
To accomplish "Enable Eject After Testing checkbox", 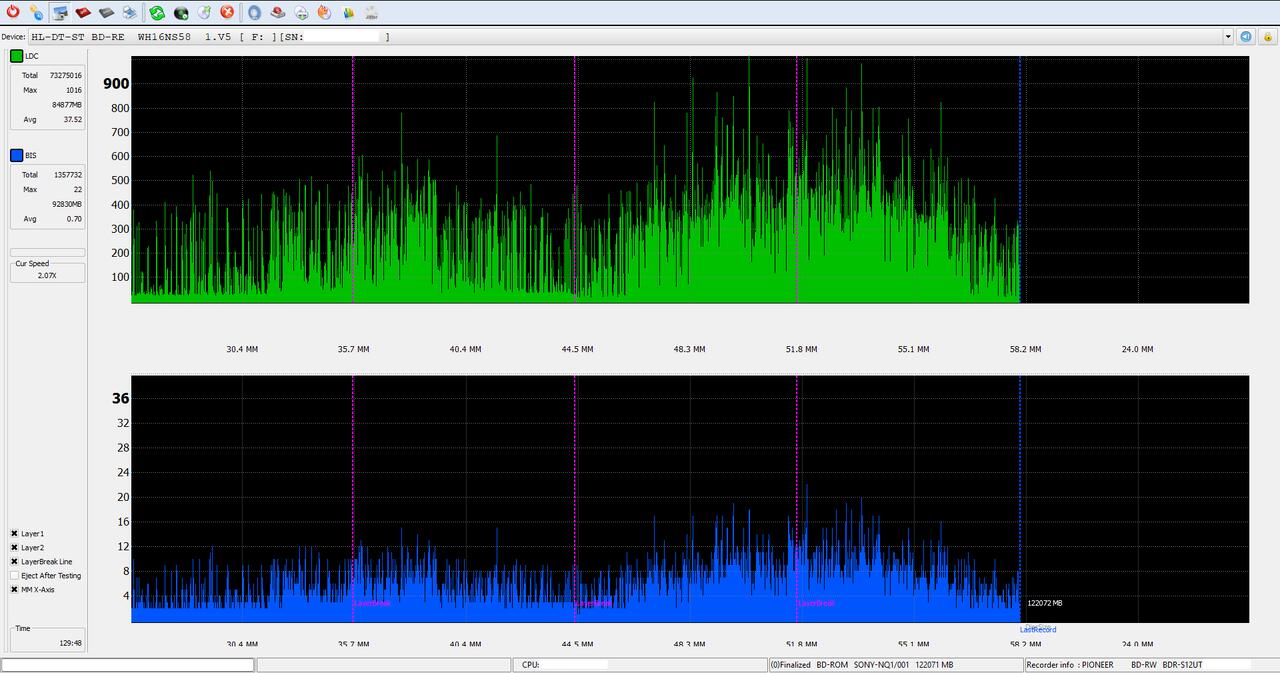I will [15, 576].
